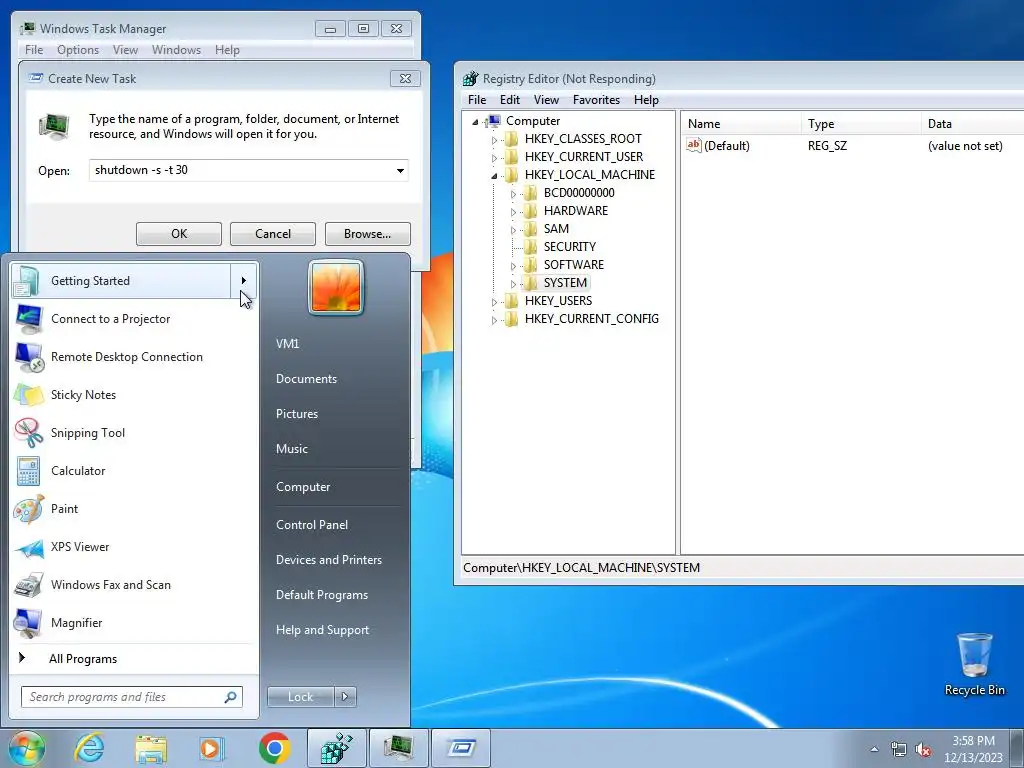
Task: Open File menu in Registry Editor
Action: tap(477, 100)
